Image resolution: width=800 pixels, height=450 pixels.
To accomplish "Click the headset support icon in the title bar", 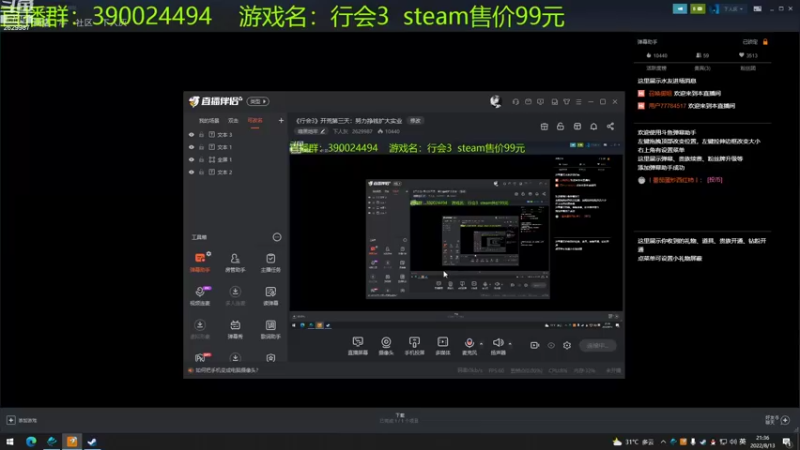I will click(x=515, y=102).
